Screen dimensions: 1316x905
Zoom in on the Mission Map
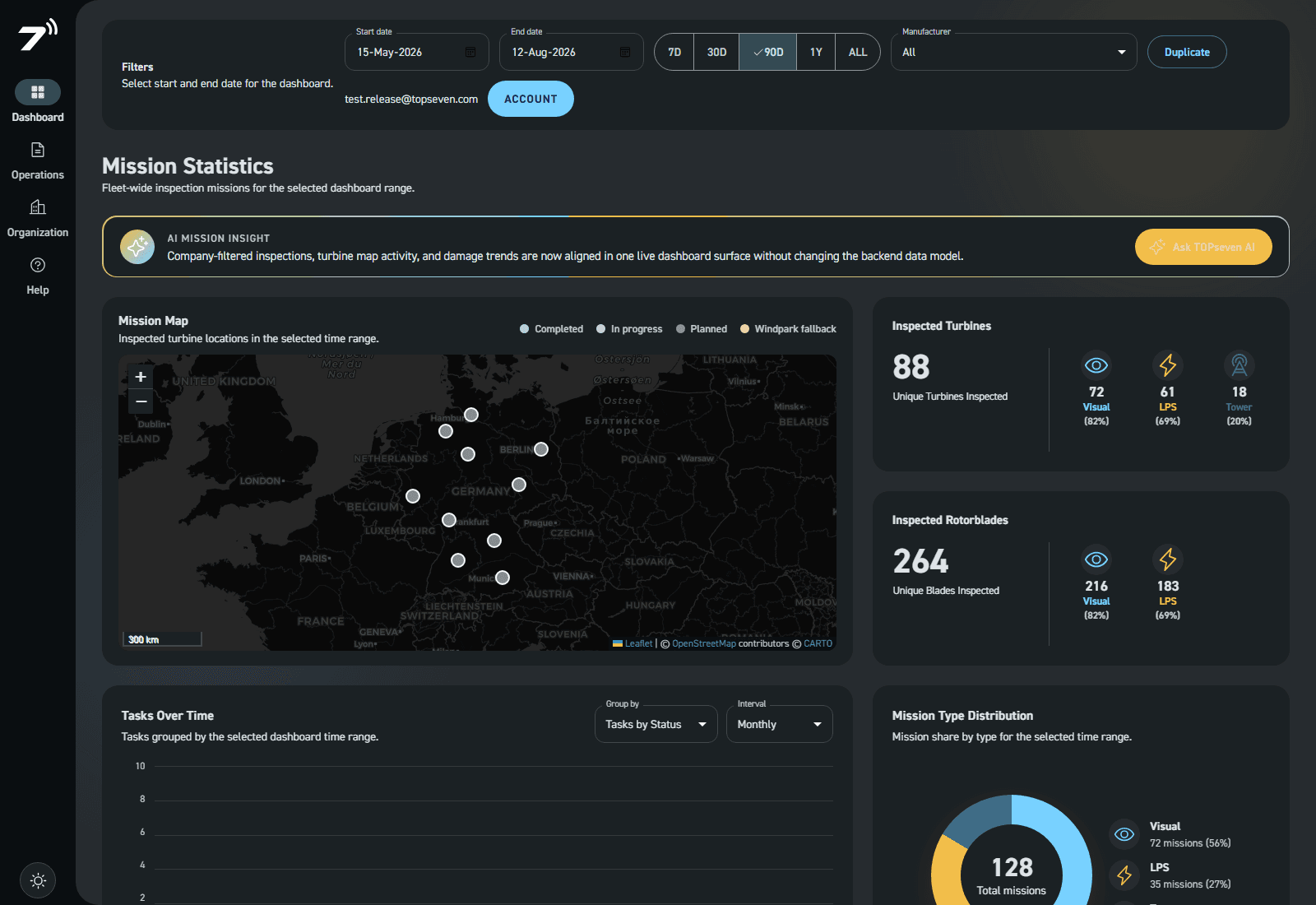[x=141, y=377]
